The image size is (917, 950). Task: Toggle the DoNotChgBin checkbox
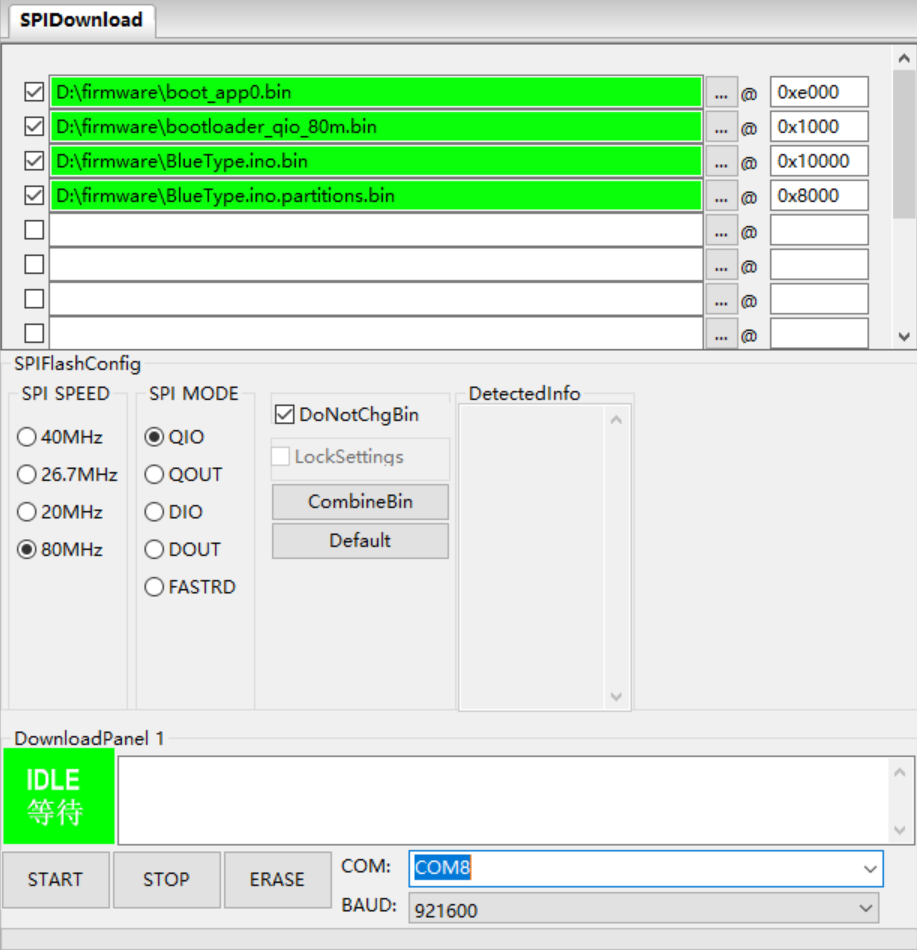pos(284,414)
